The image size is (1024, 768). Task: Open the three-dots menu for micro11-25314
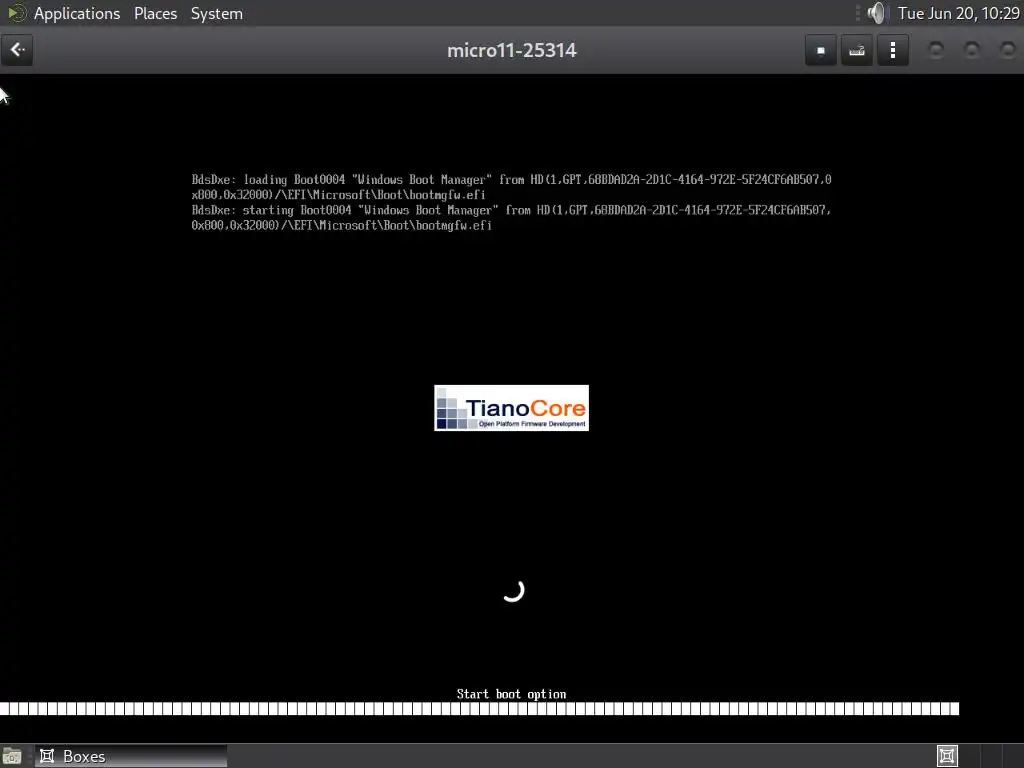pyautogui.click(x=893, y=50)
